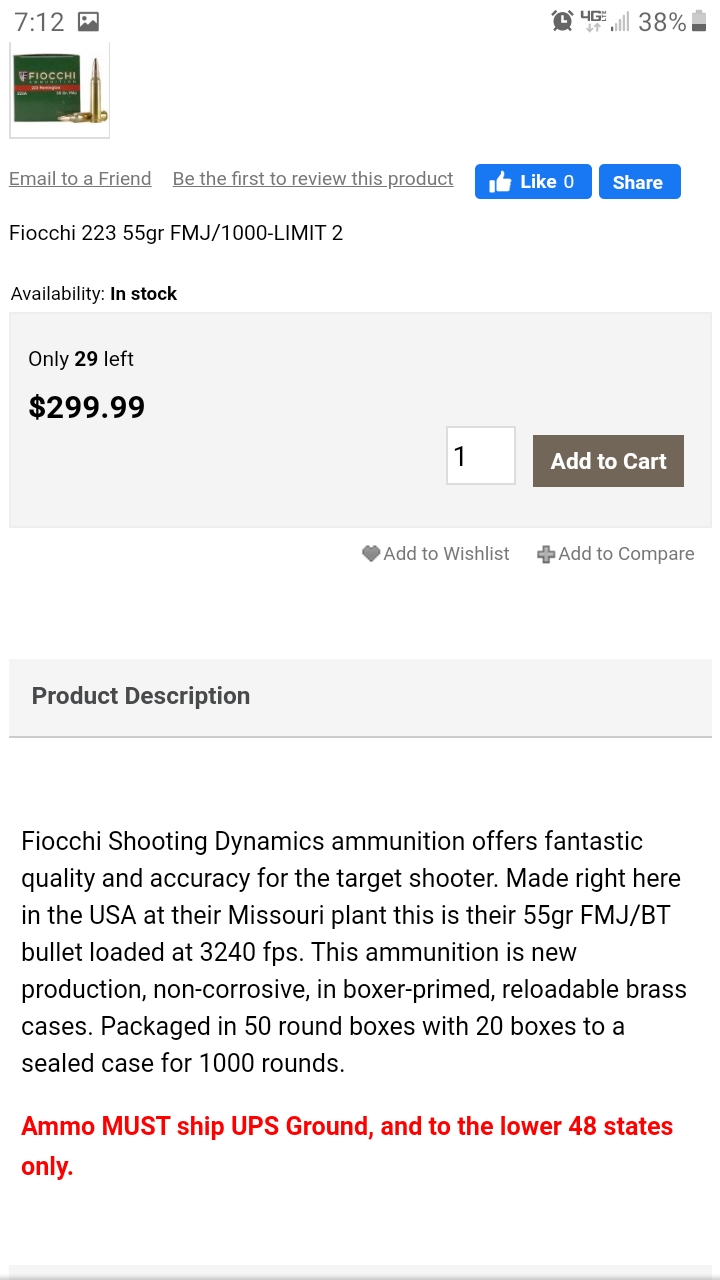Tap the 4G network indicator icon

[593, 21]
